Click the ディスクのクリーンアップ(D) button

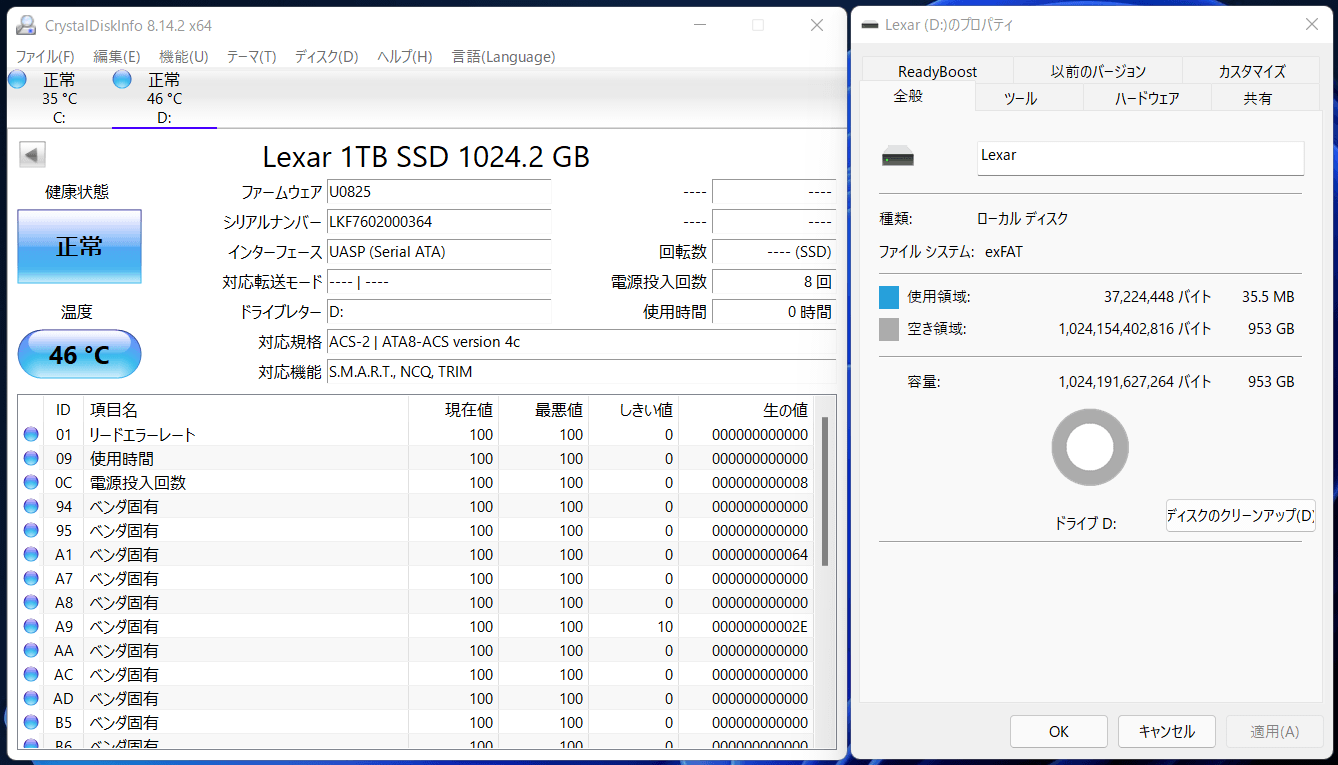tap(1240, 516)
